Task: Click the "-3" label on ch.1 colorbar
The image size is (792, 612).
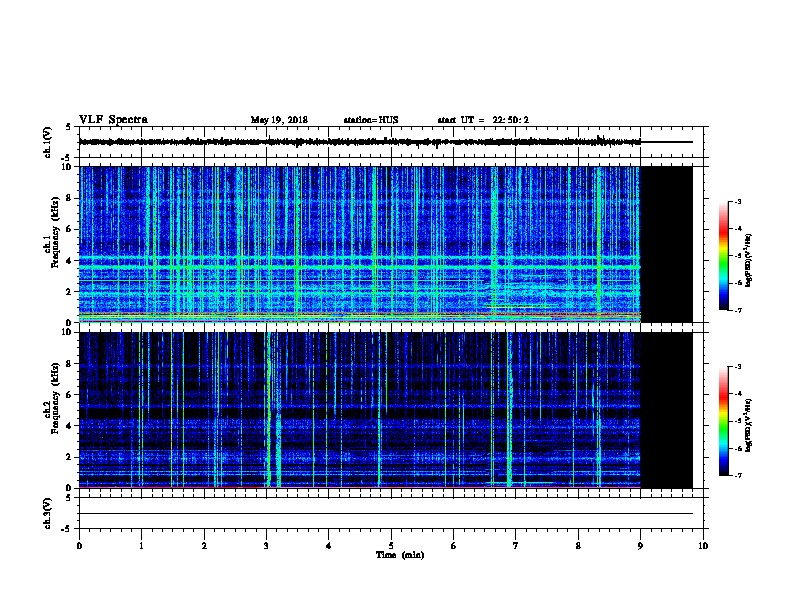Action: click(737, 201)
